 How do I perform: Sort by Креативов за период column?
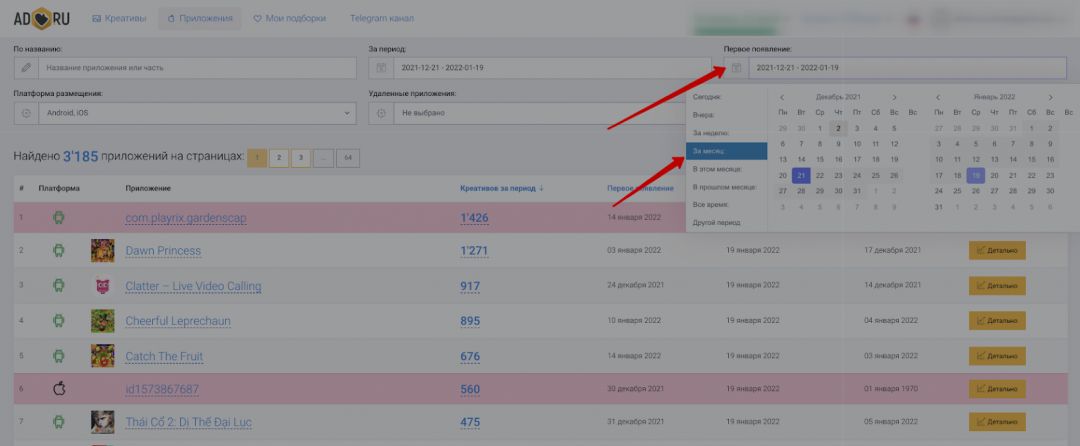coord(501,188)
